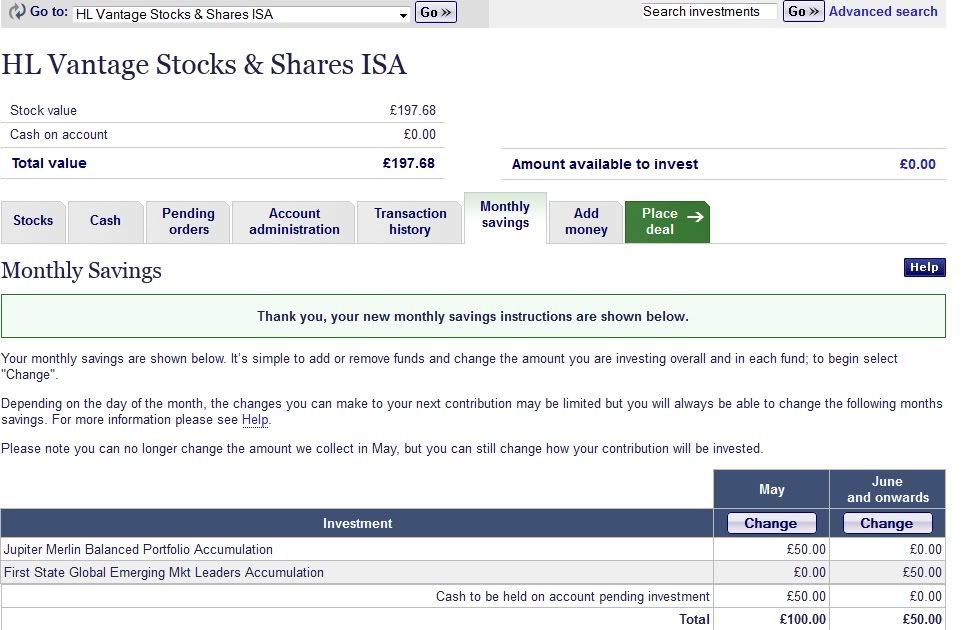Image resolution: width=965 pixels, height=630 pixels.
Task: Click the Go button next to account dropdown
Action: [436, 12]
